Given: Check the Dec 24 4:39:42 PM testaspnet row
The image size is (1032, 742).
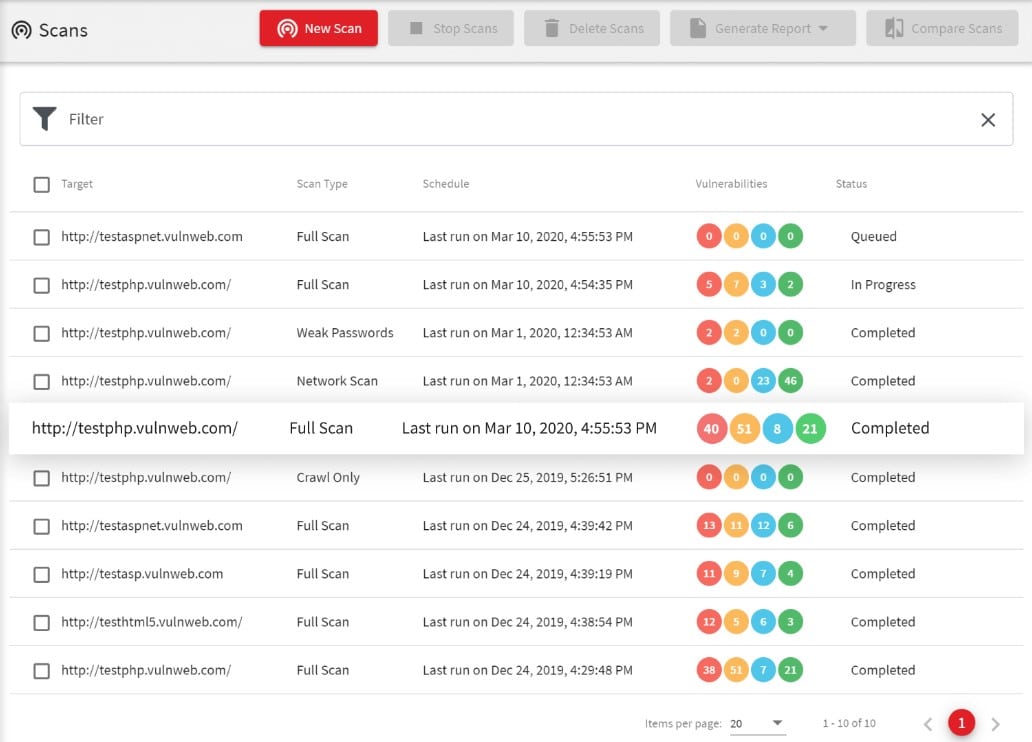Looking at the screenshot, I should tap(41, 526).
